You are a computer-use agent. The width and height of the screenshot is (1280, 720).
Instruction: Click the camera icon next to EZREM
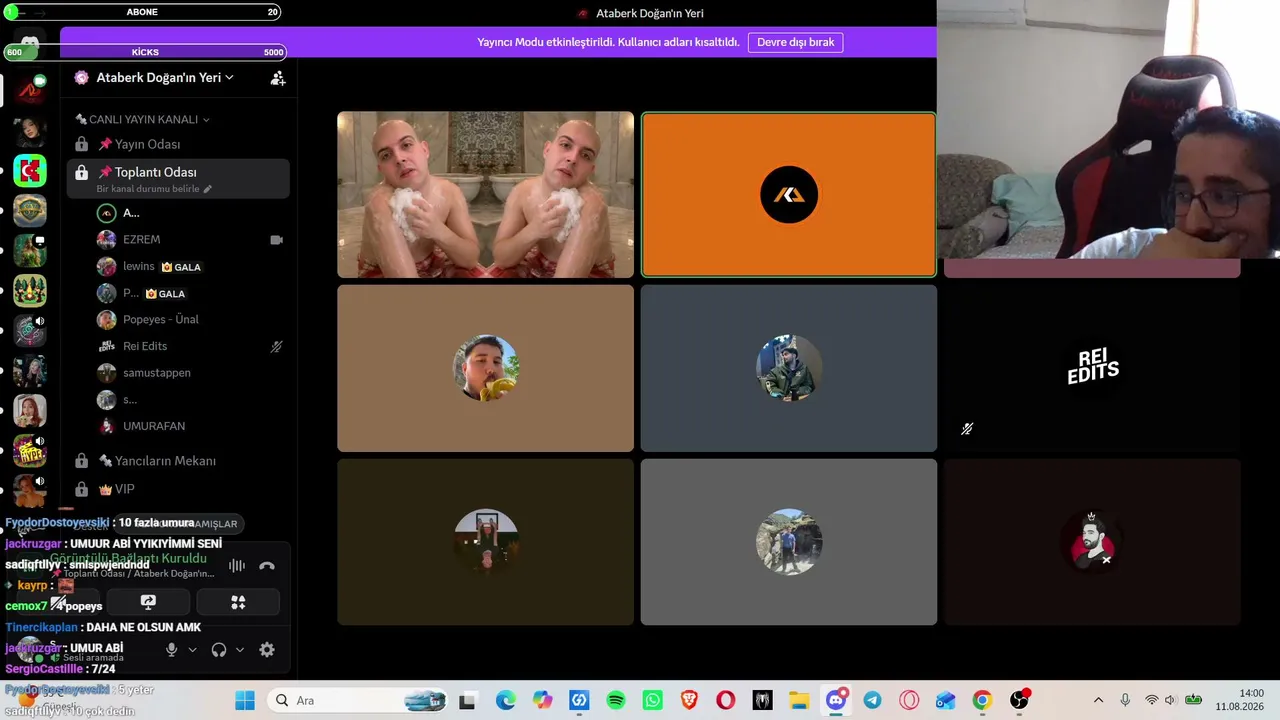pyautogui.click(x=276, y=240)
